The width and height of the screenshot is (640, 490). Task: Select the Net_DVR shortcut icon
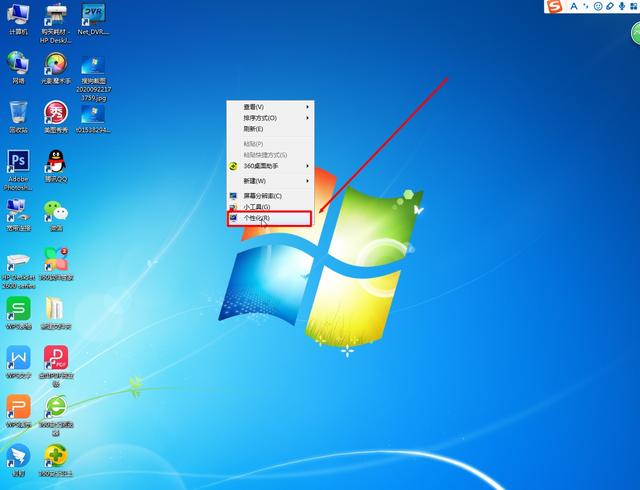click(x=93, y=19)
